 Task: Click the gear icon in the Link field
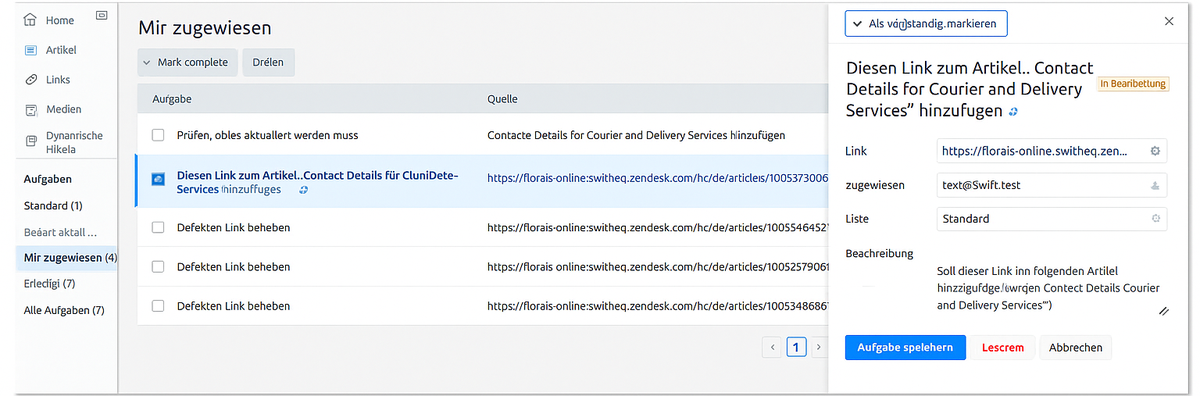pos(1155,151)
